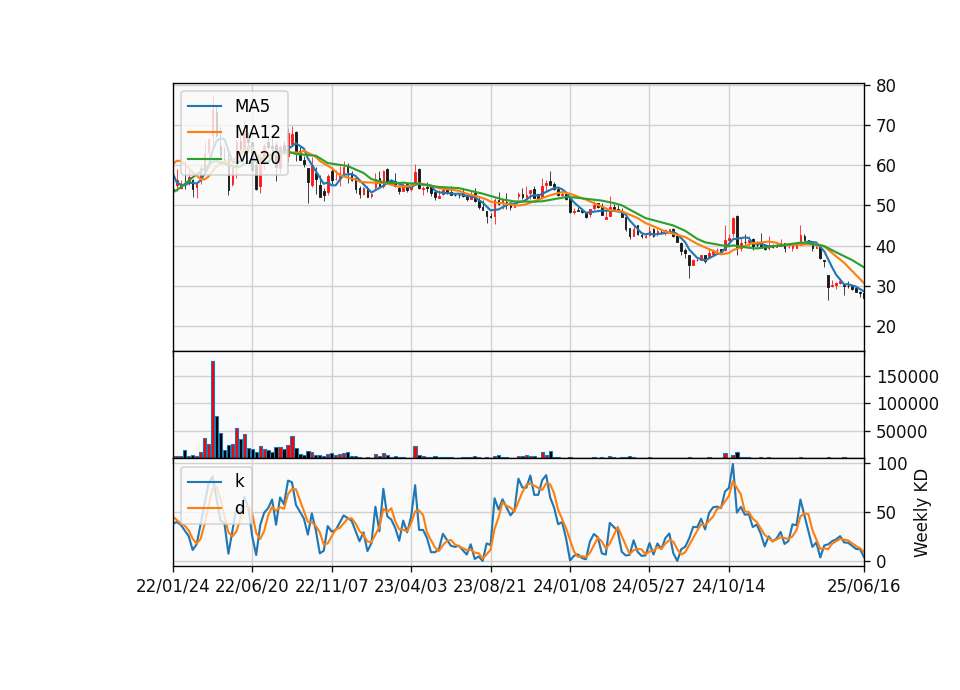This screenshot has height=690, width=960.
Task: Click the Weekly KD axis title
Action: 921,513
